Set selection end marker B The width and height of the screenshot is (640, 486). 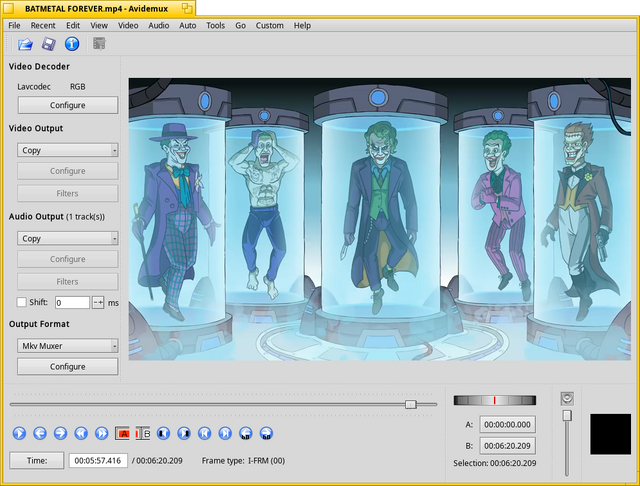[143, 433]
